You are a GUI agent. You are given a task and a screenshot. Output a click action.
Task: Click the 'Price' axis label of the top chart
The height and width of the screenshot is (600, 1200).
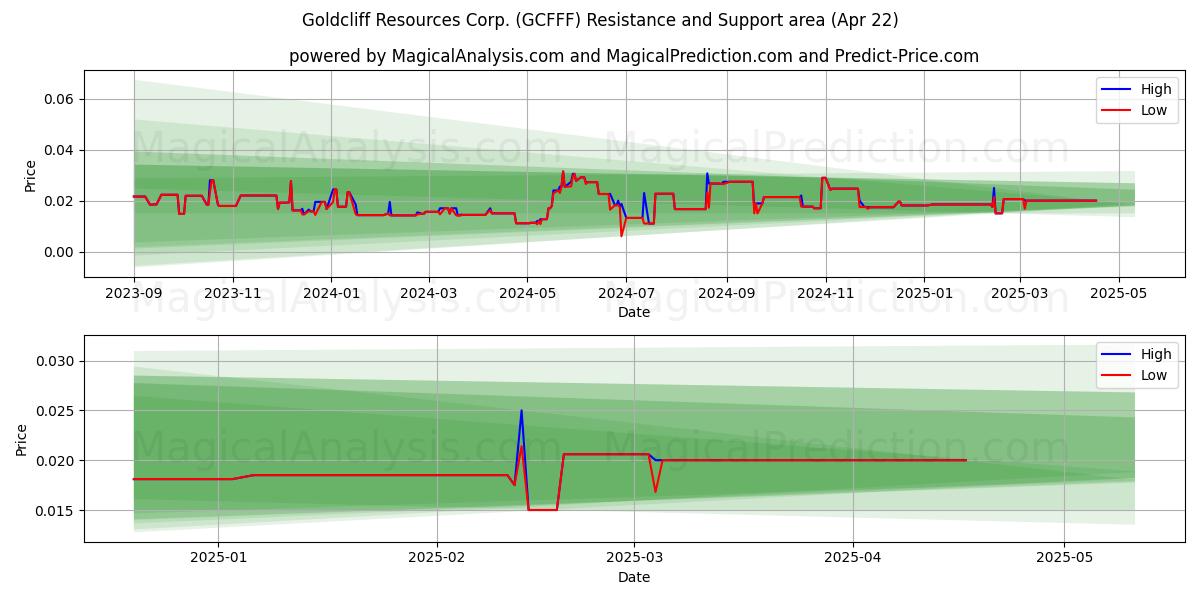tap(30, 174)
